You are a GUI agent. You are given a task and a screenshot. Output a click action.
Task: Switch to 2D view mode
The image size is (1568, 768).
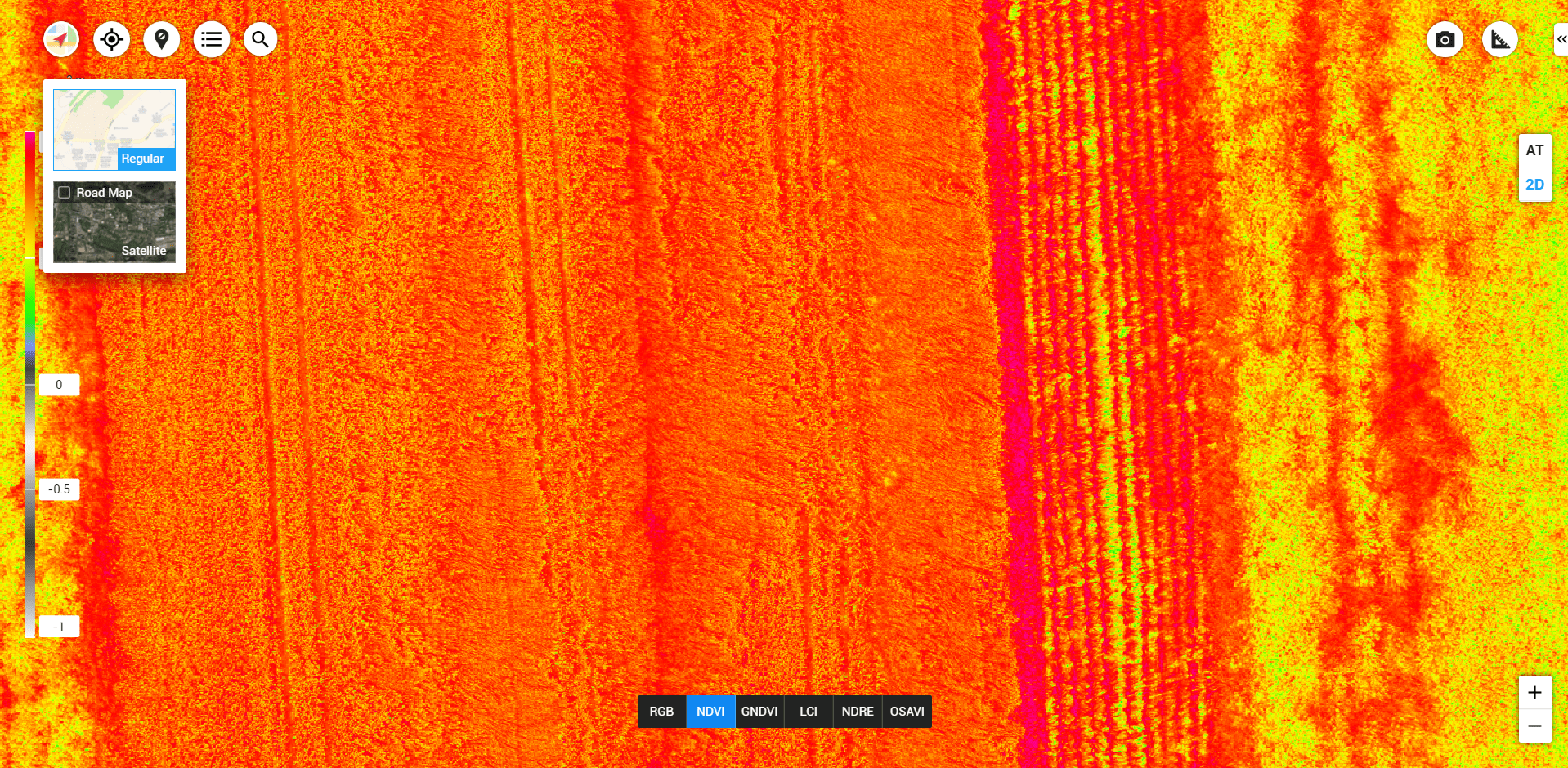tap(1534, 185)
